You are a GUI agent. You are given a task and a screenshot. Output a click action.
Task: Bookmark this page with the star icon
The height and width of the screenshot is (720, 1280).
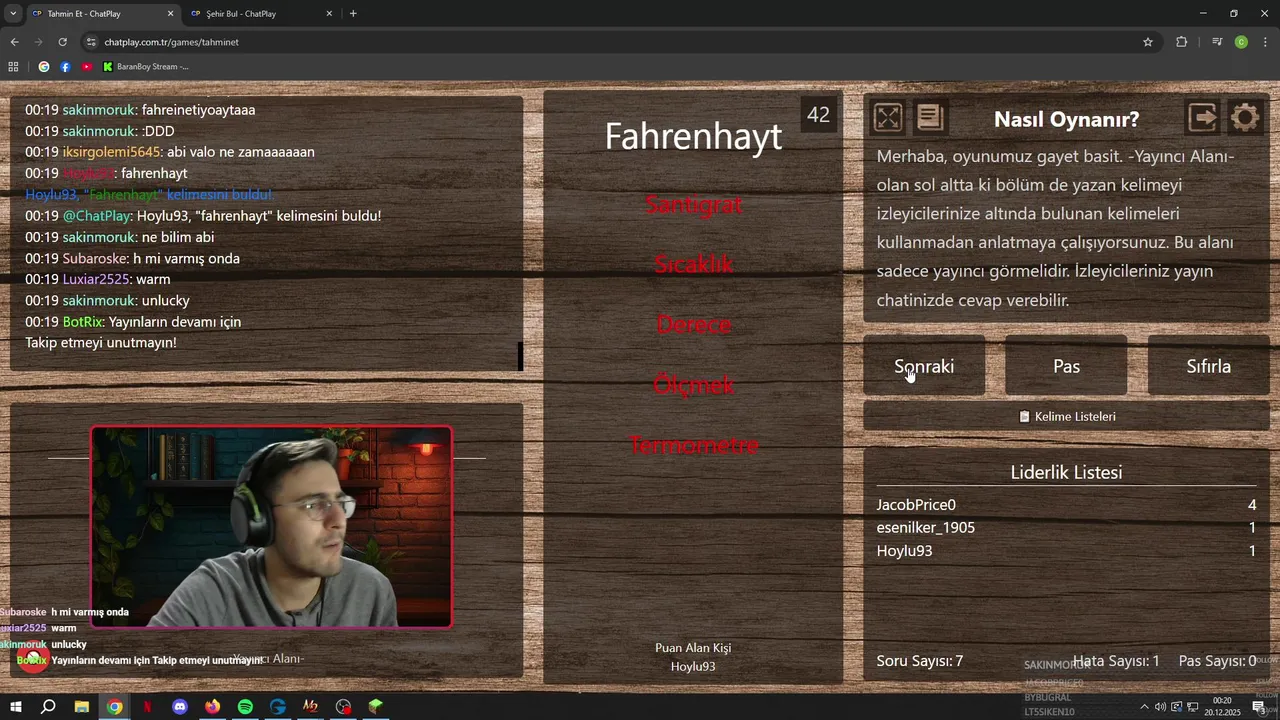point(1148,42)
